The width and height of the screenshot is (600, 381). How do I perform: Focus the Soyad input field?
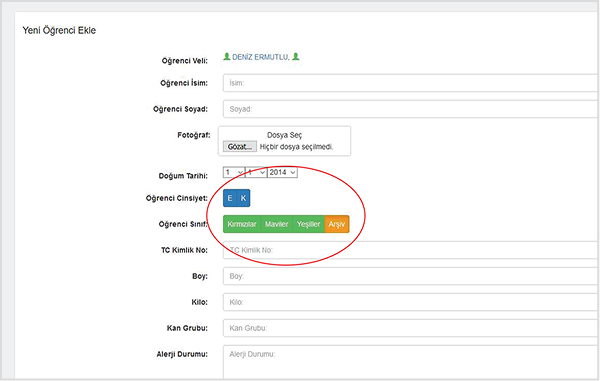[411, 109]
